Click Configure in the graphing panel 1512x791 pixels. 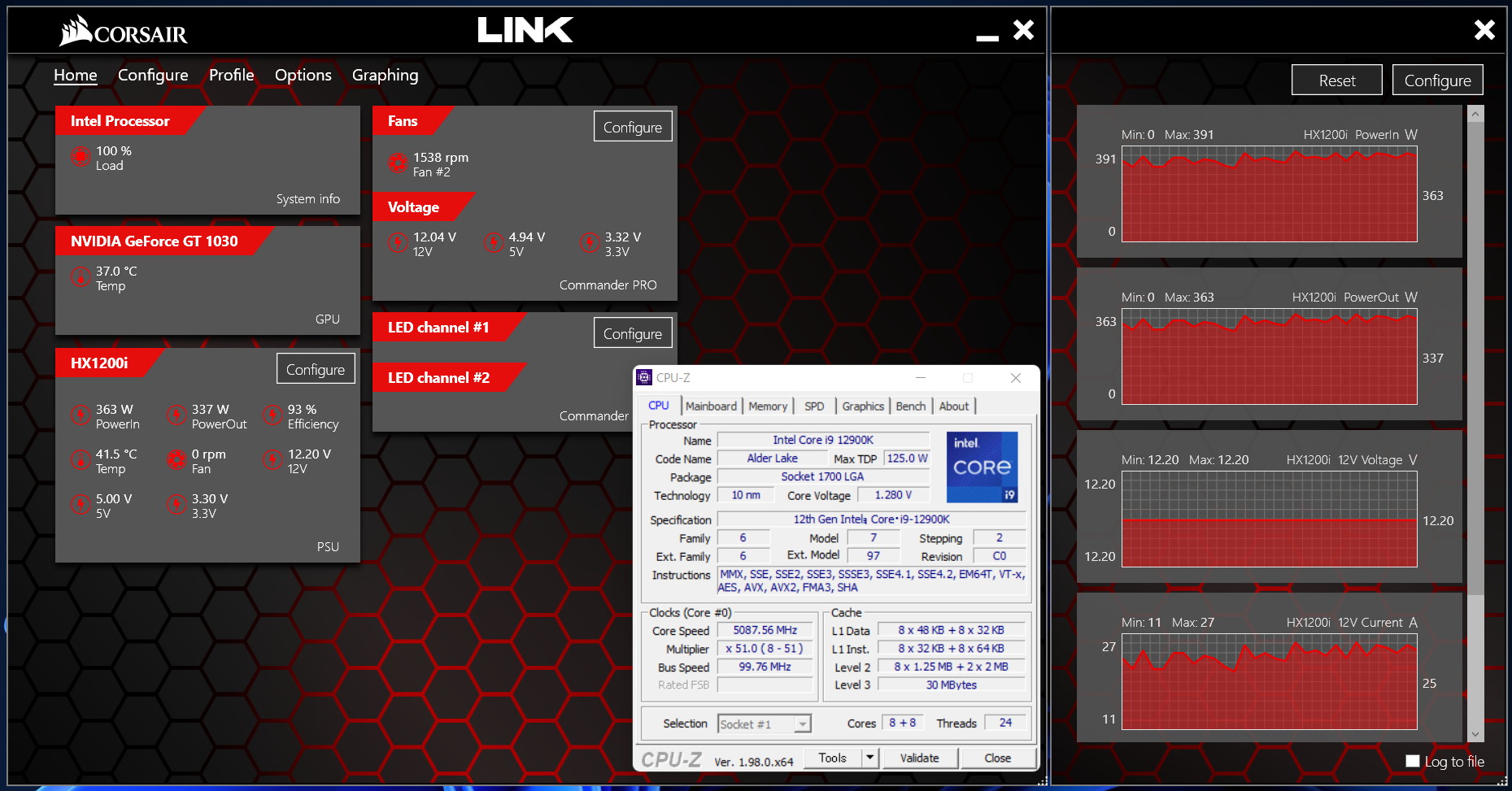pos(1437,80)
